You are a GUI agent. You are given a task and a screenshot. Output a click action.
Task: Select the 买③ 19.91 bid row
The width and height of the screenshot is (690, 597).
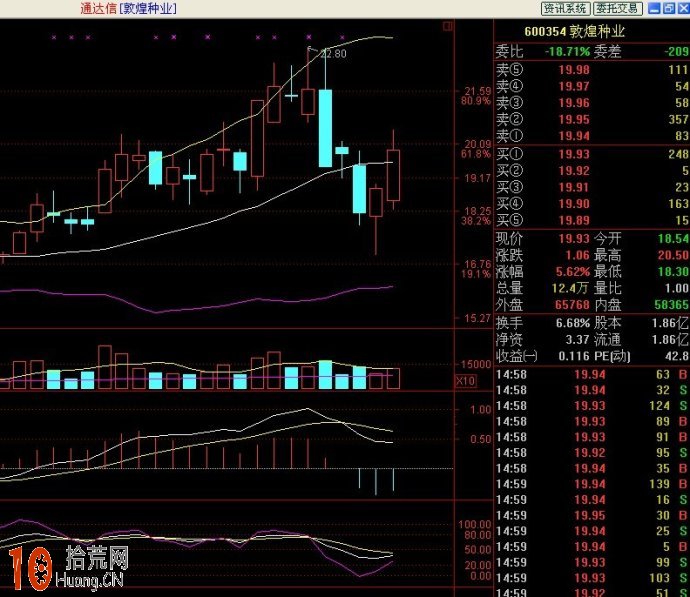(x=592, y=187)
